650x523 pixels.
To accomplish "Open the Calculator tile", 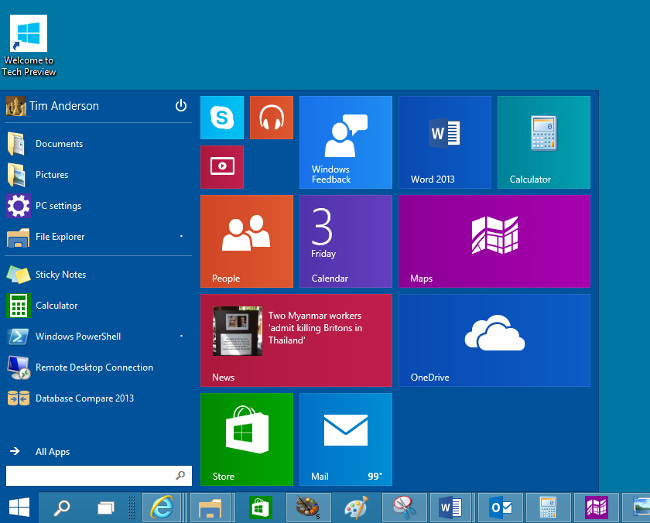I will pos(544,143).
